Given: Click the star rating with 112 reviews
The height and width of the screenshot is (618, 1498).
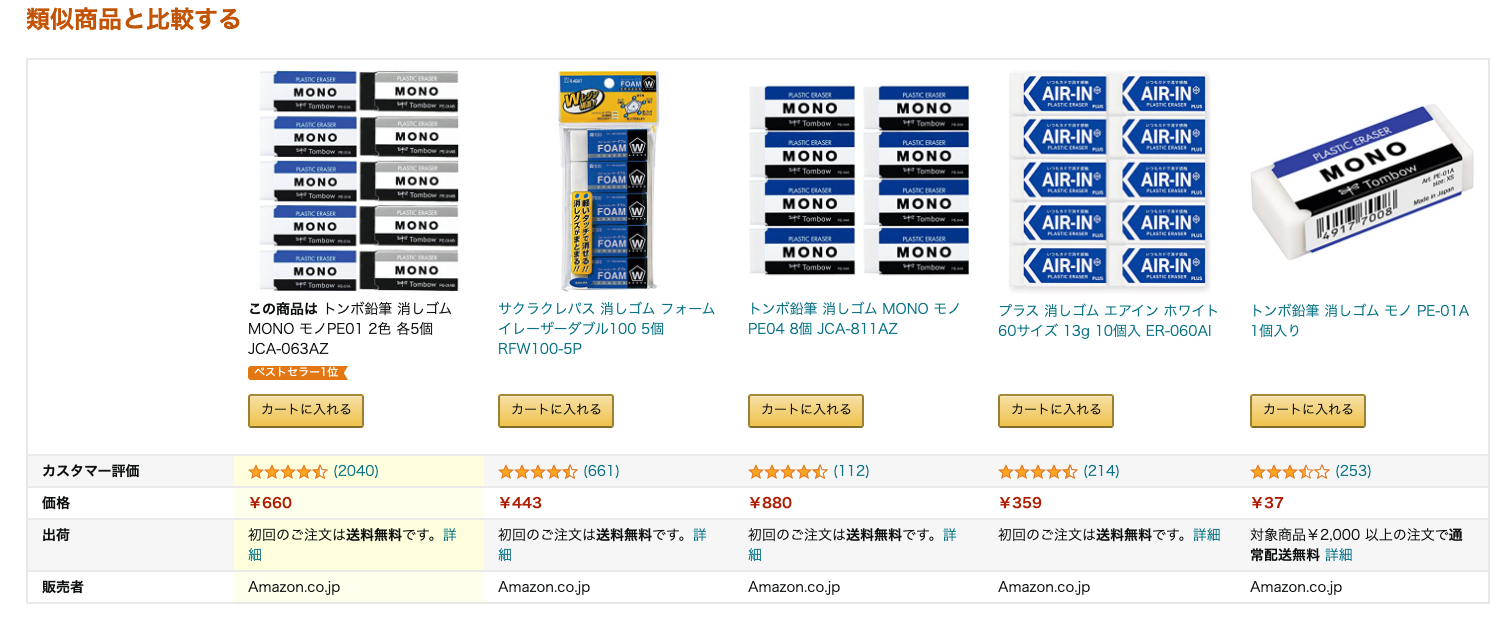Looking at the screenshot, I should click(788, 471).
